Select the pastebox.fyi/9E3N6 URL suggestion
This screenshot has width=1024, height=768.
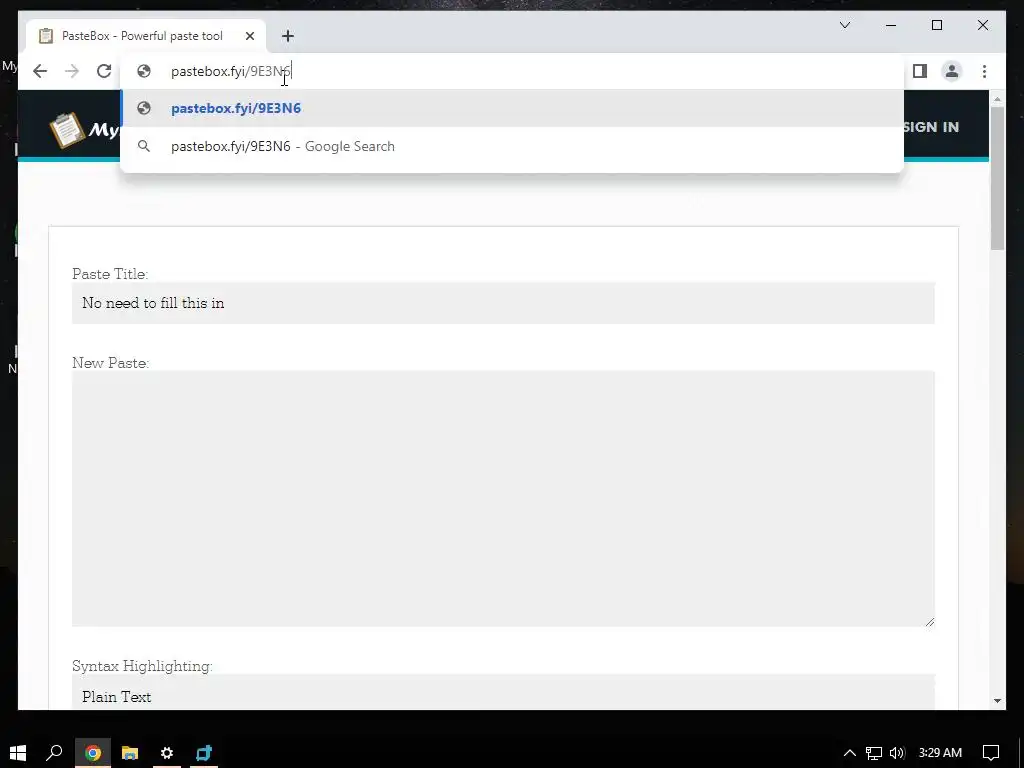(x=512, y=108)
